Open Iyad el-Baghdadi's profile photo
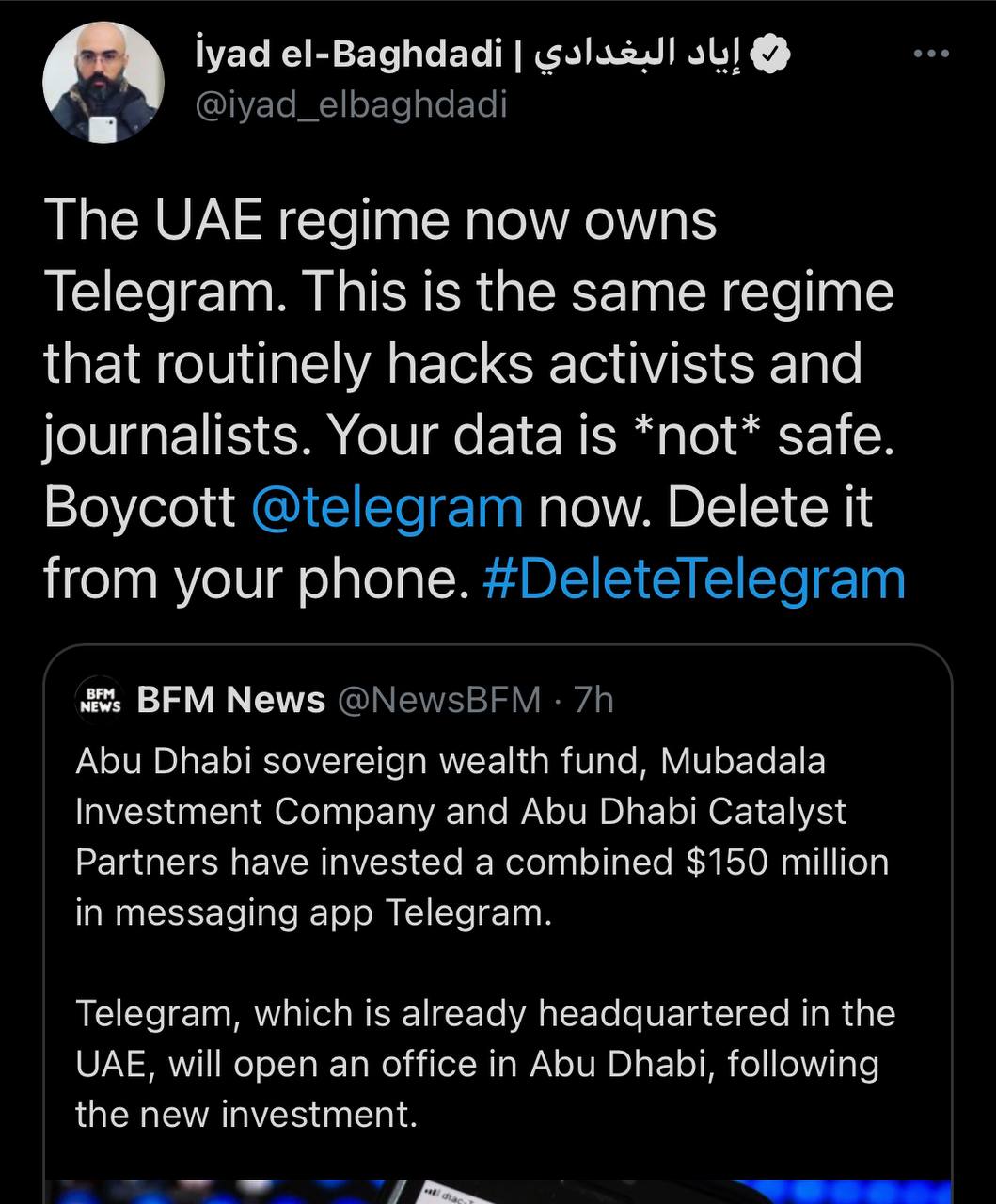 (x=103, y=83)
